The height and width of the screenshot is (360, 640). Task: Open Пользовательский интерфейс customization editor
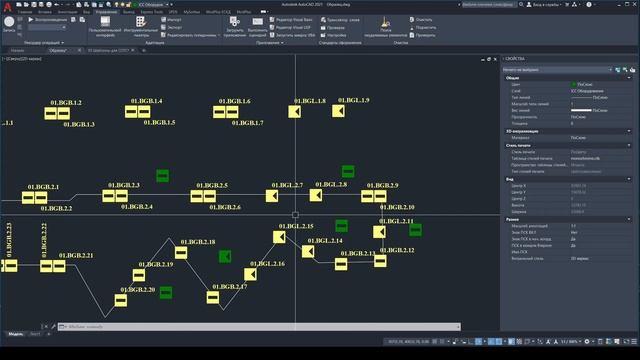pos(105,27)
